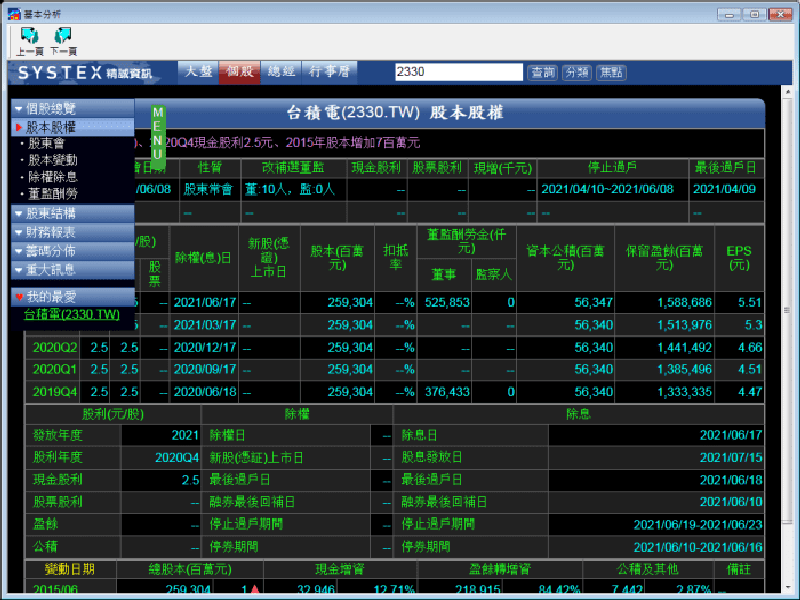Open the 行事曆 tab
This screenshot has width=800, height=600.
[x=328, y=72]
